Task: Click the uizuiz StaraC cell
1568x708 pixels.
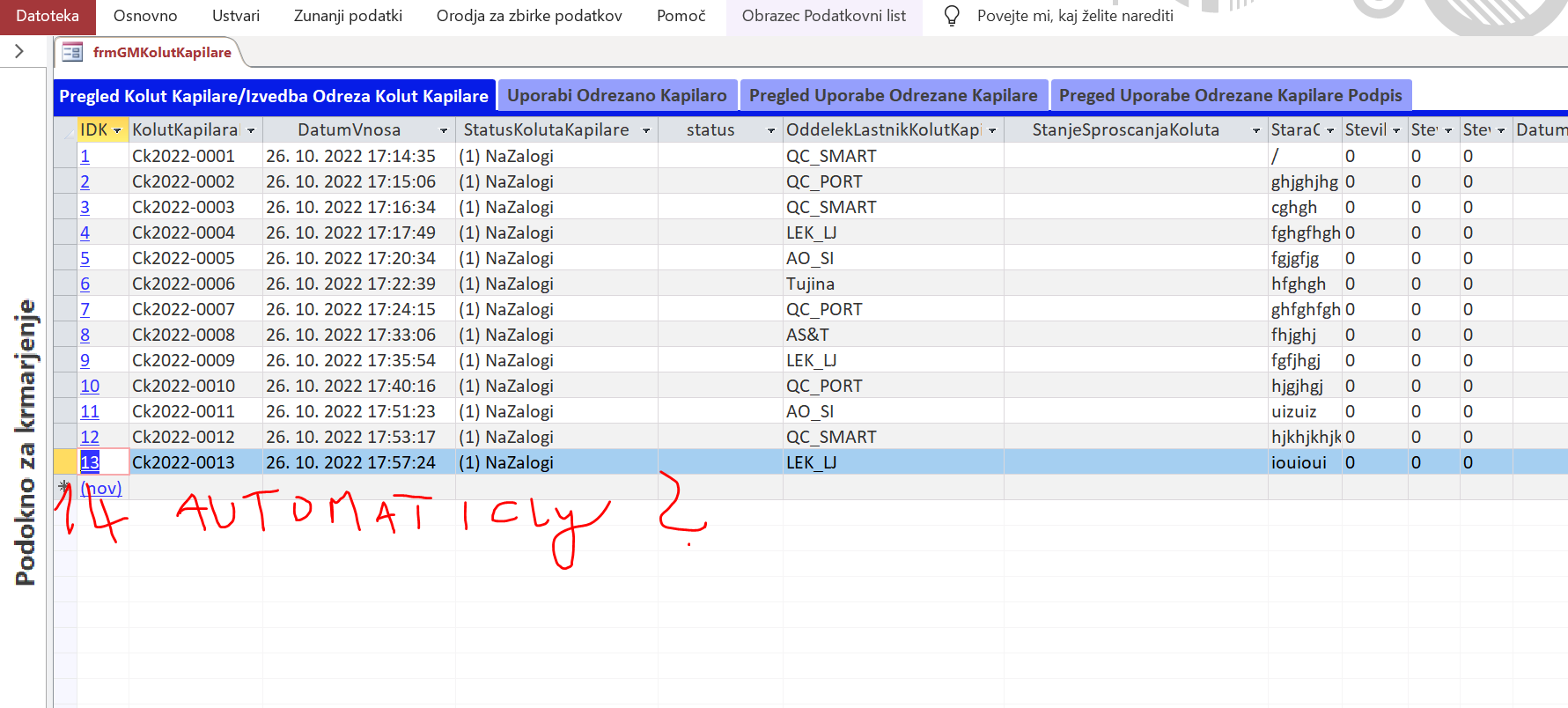Action: 1305,411
